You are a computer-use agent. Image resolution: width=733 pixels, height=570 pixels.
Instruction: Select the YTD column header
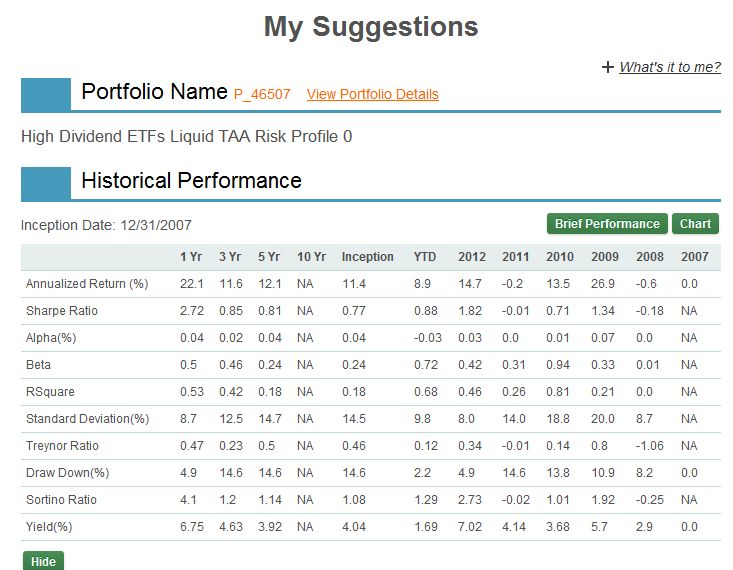point(424,257)
